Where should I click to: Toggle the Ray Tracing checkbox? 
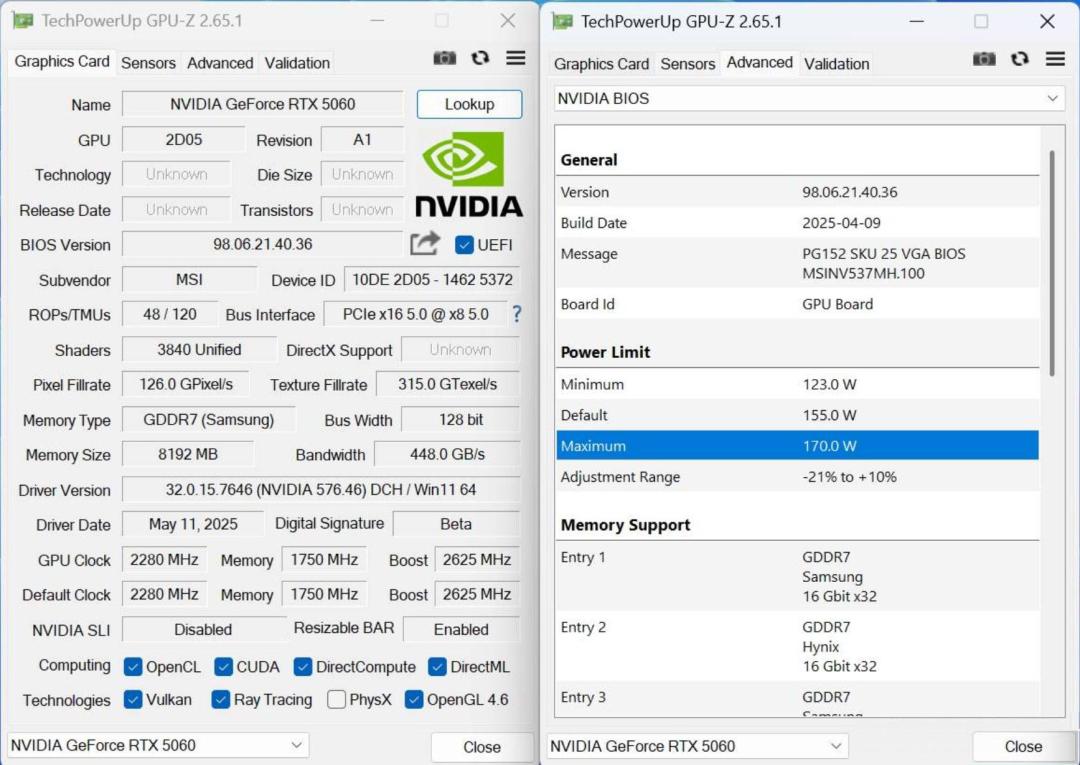tap(220, 700)
